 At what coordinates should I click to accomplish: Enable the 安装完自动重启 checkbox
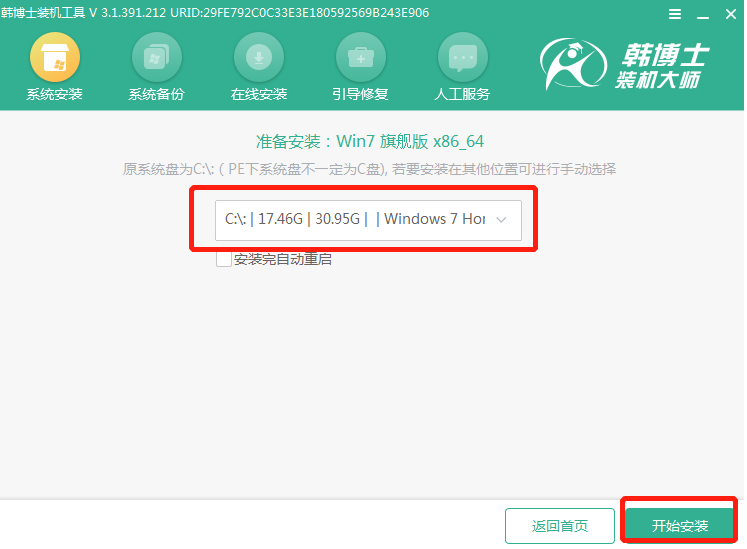coord(223,259)
